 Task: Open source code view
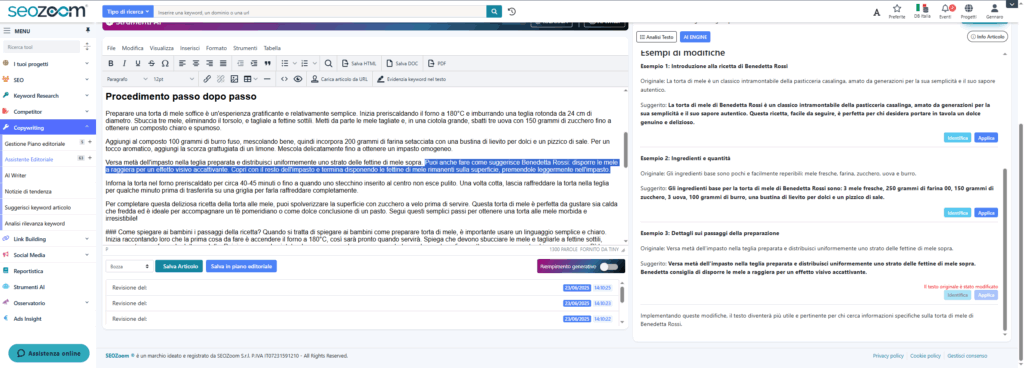tap(284, 79)
